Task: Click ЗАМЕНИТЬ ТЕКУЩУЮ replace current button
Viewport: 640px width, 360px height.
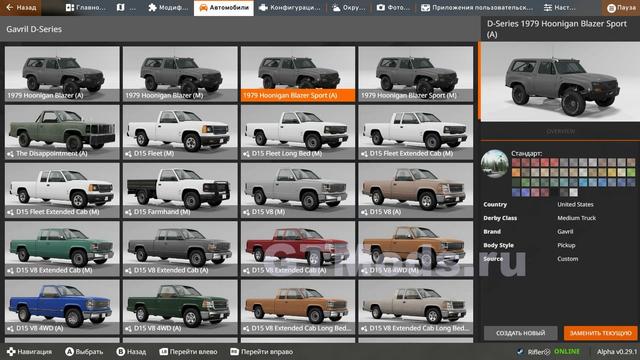Action: [x=600, y=333]
